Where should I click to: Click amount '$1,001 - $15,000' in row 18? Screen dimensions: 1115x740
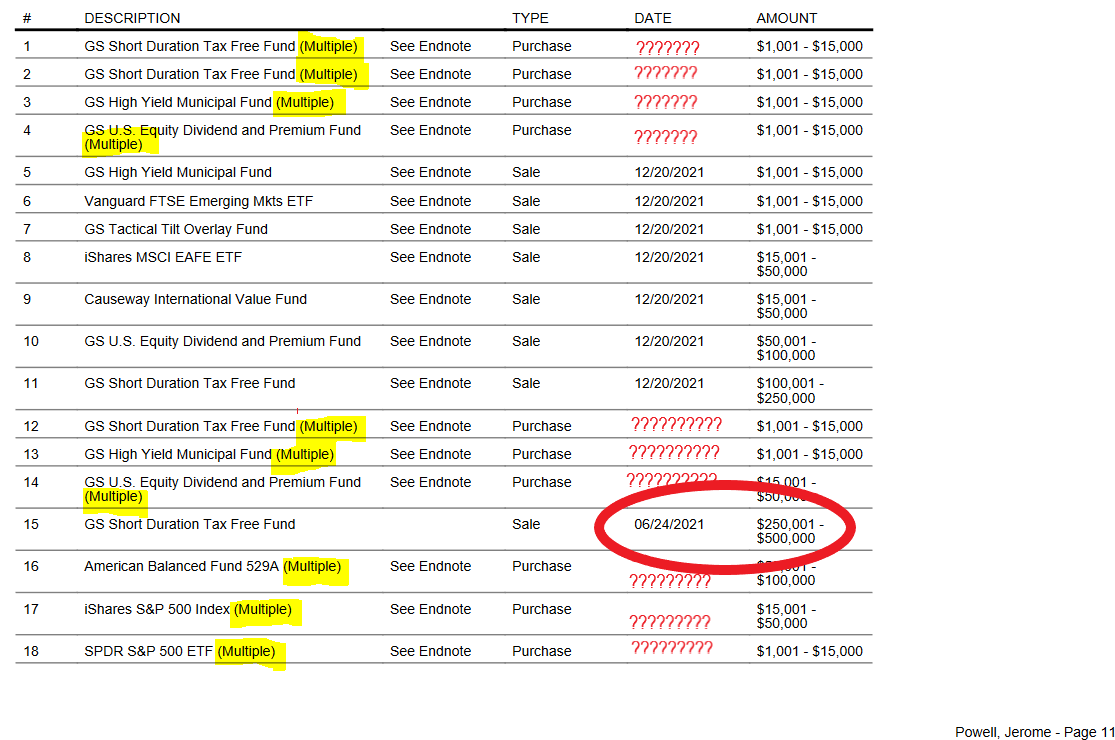(809, 651)
